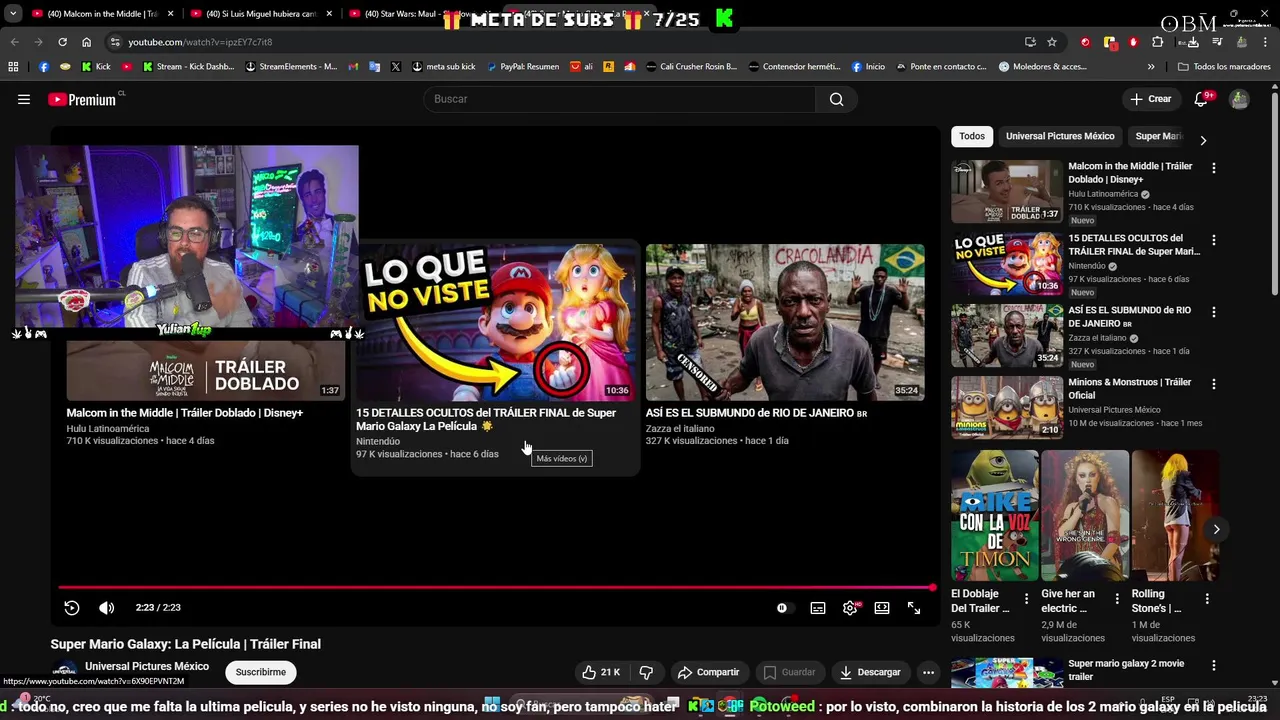Go to browser home page
Viewport: 1280px width, 720px height.
point(86,42)
